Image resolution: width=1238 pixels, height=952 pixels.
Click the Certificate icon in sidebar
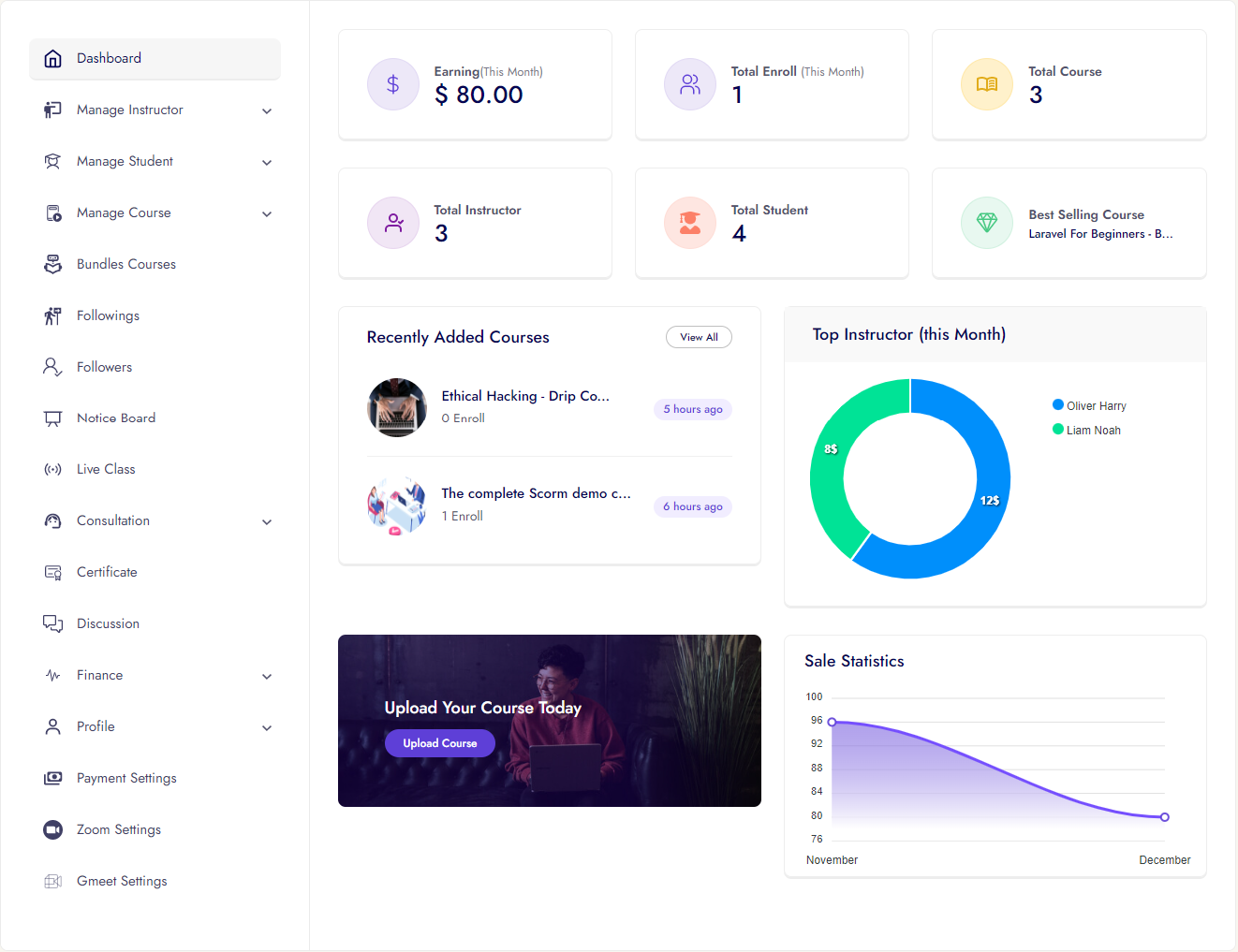pyautogui.click(x=53, y=573)
